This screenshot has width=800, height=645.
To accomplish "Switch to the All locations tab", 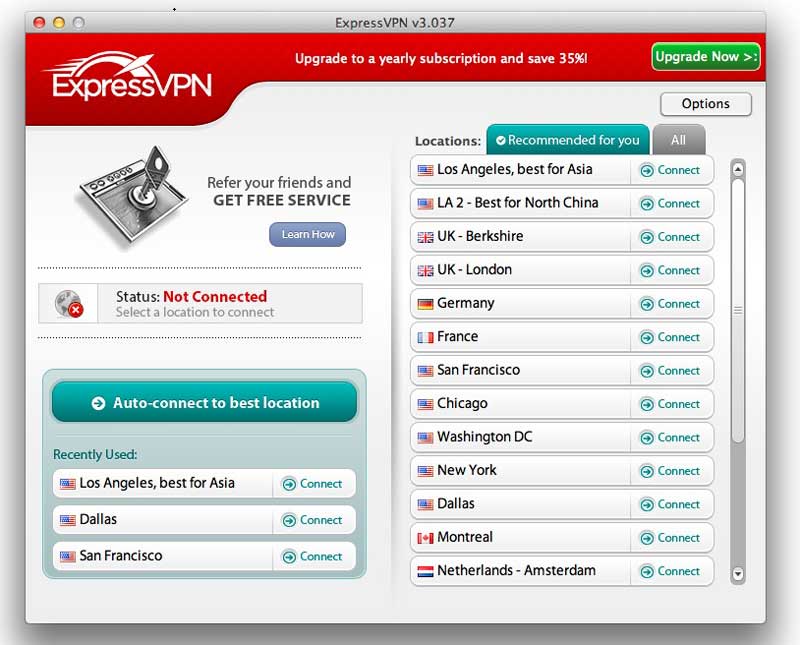I will (679, 140).
